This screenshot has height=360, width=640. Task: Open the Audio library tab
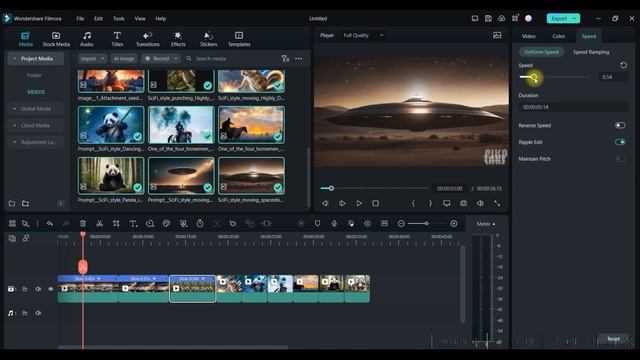(87, 39)
